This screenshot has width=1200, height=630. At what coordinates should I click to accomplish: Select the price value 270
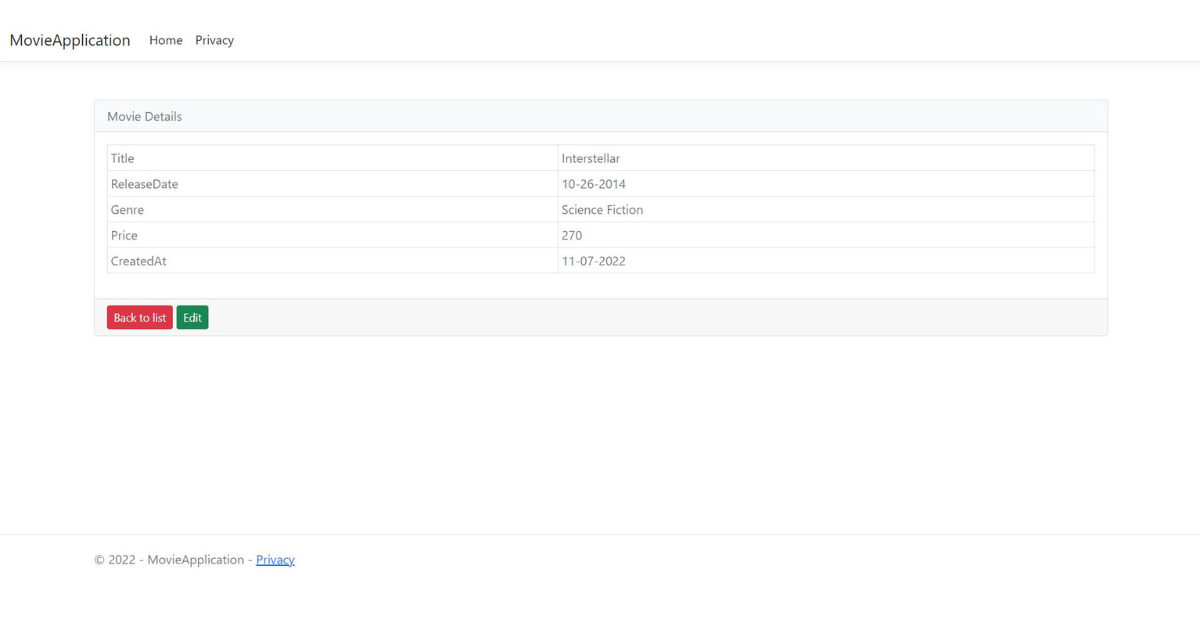click(571, 235)
